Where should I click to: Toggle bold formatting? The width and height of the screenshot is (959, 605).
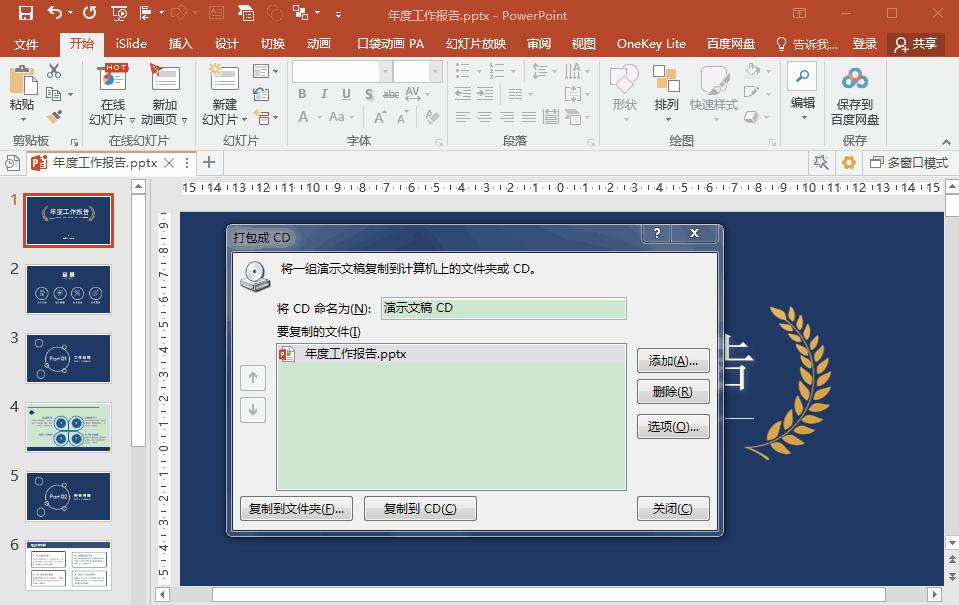[x=302, y=93]
